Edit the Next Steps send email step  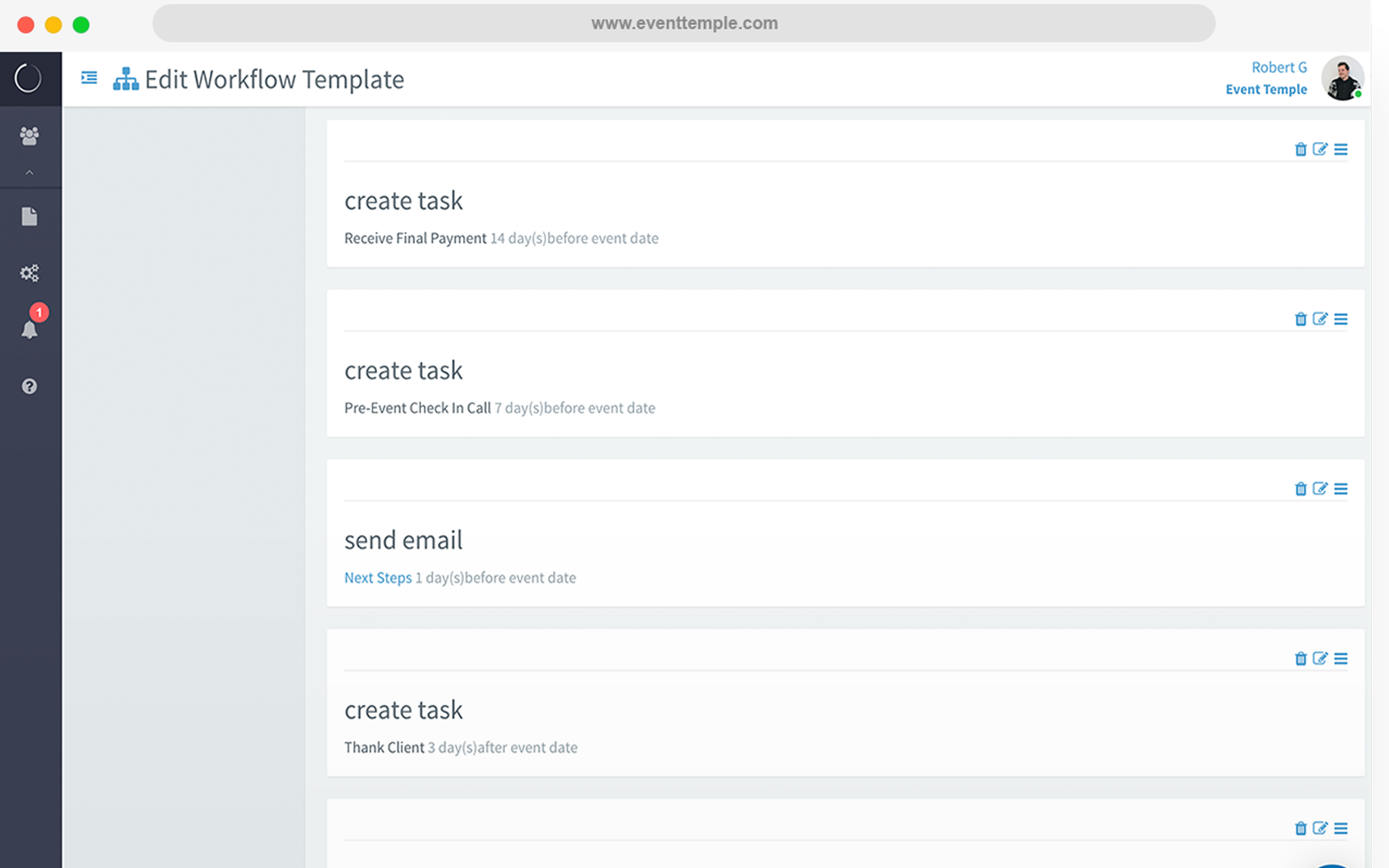tap(1320, 489)
